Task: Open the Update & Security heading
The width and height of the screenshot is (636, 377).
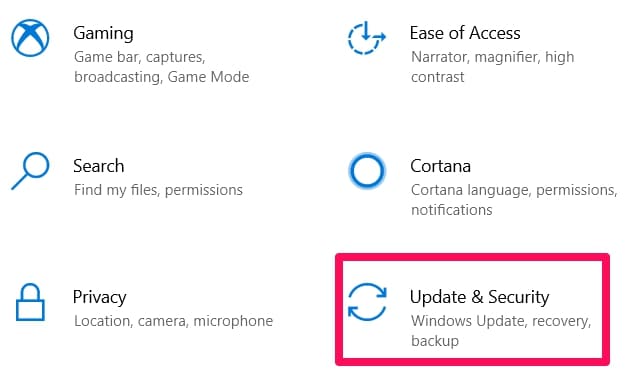Action: point(479,297)
